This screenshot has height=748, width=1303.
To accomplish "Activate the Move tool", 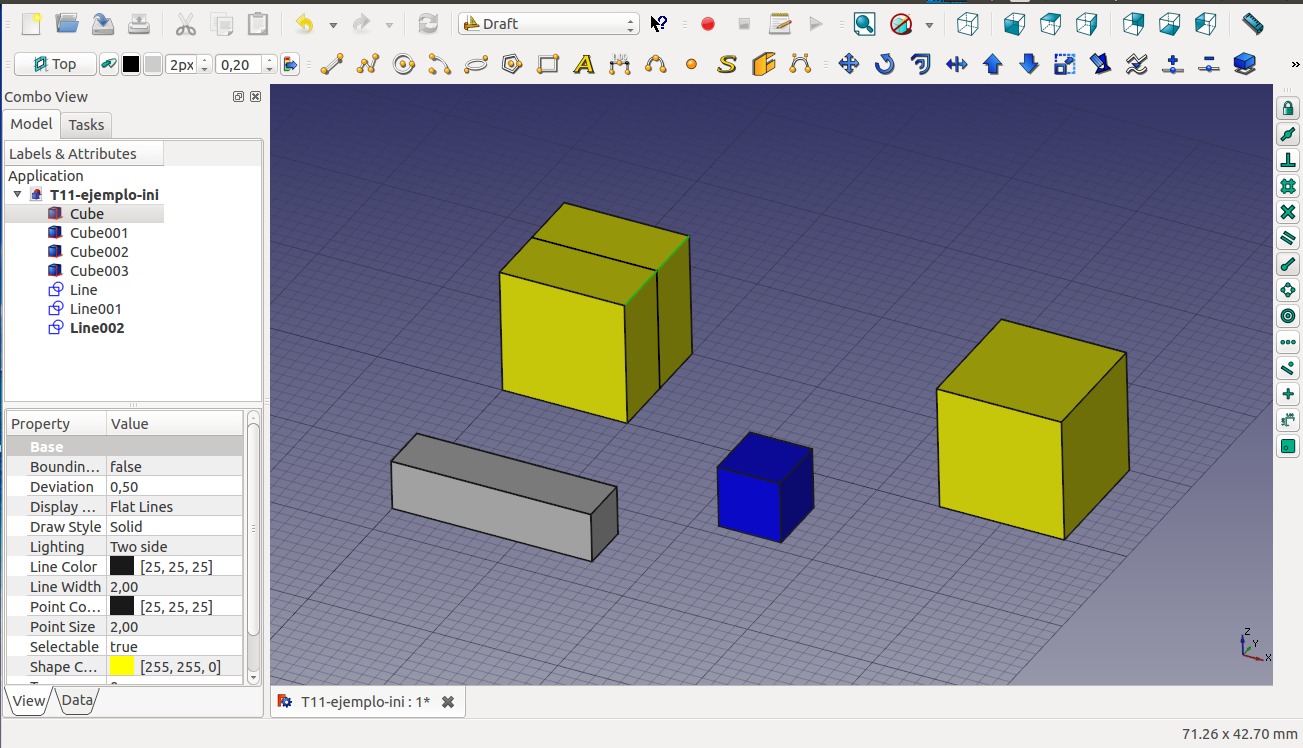I will (x=849, y=65).
